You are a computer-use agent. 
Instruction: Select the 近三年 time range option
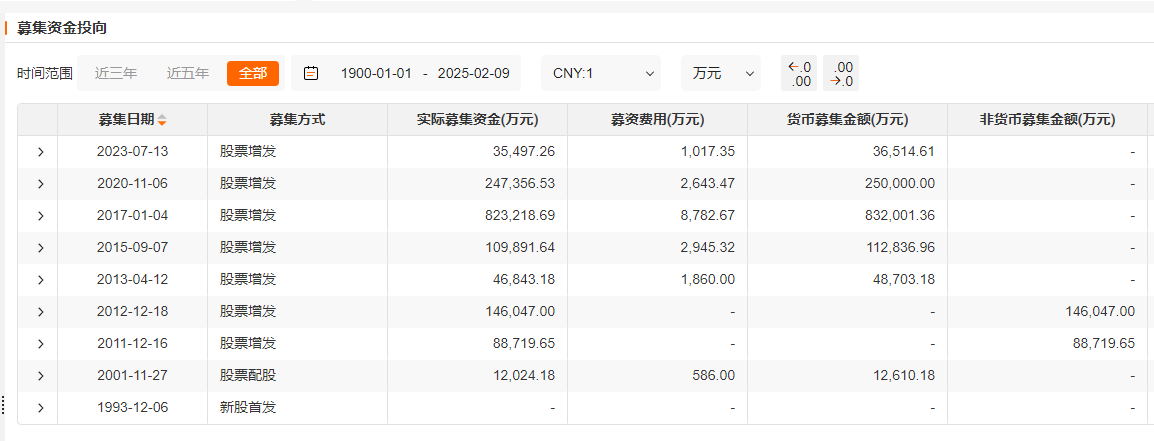pos(116,73)
